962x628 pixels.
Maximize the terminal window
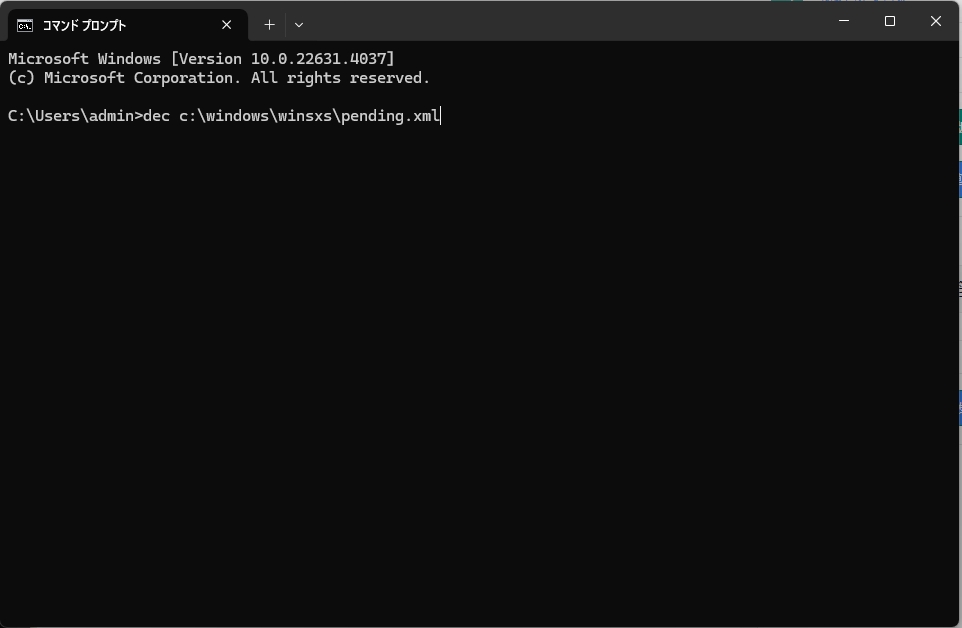[889, 21]
